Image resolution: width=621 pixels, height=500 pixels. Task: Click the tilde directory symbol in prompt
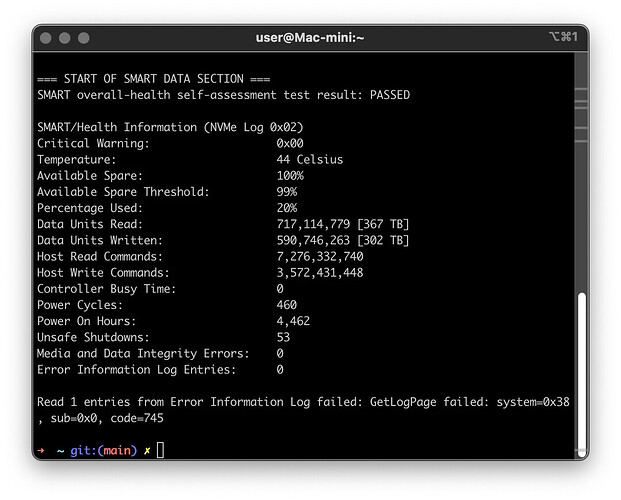tap(60, 451)
